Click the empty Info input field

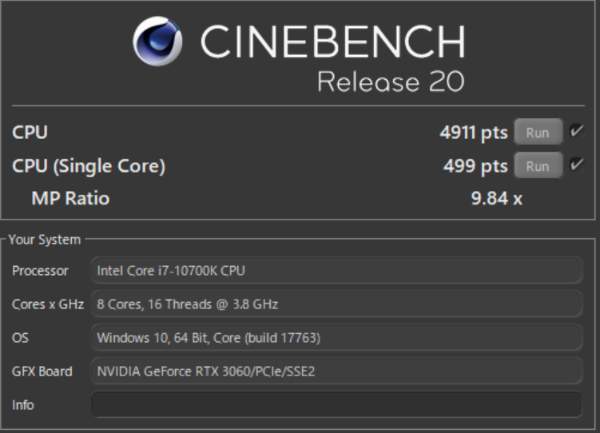coord(337,404)
